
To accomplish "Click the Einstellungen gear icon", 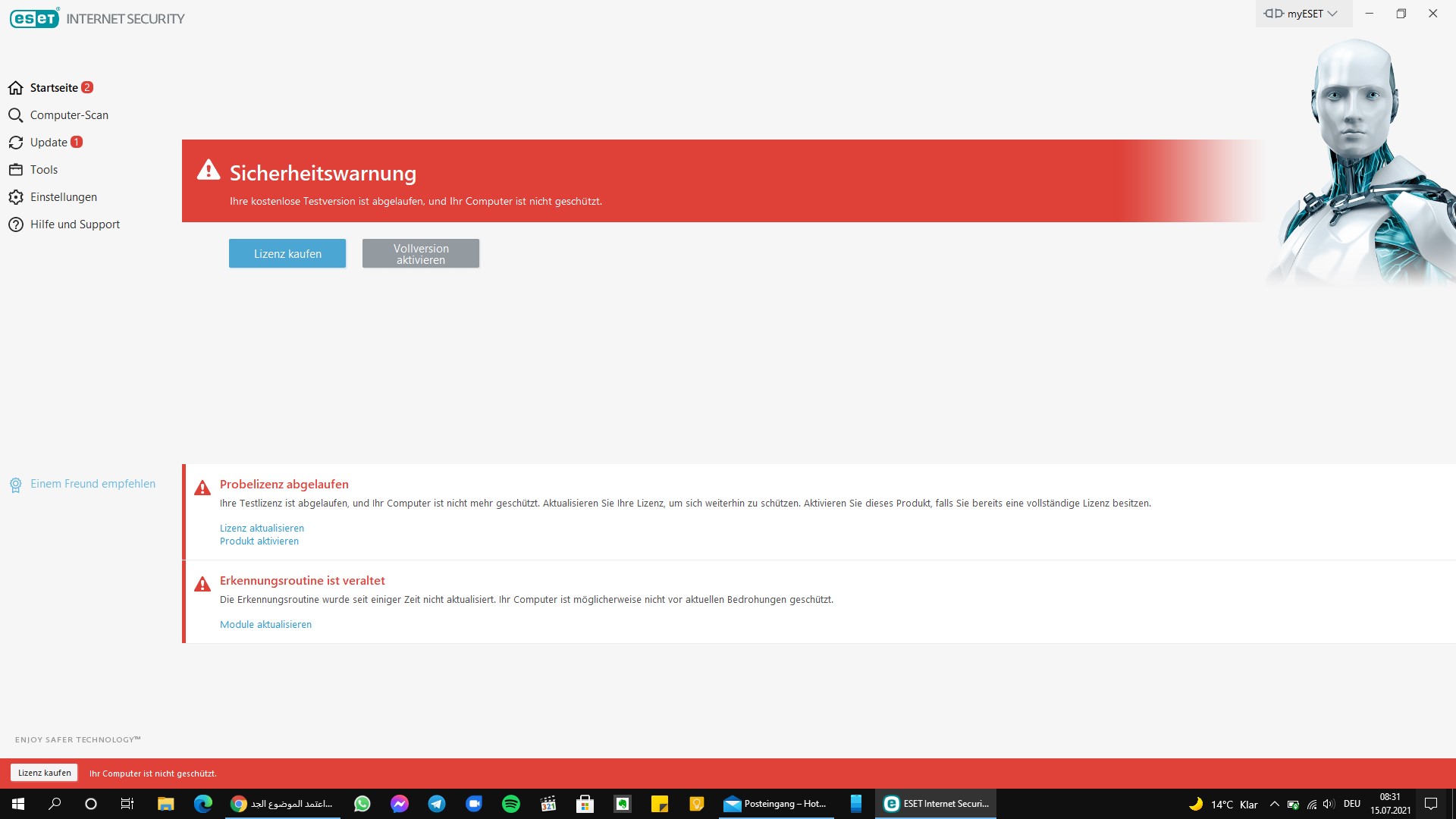I will coord(16,197).
